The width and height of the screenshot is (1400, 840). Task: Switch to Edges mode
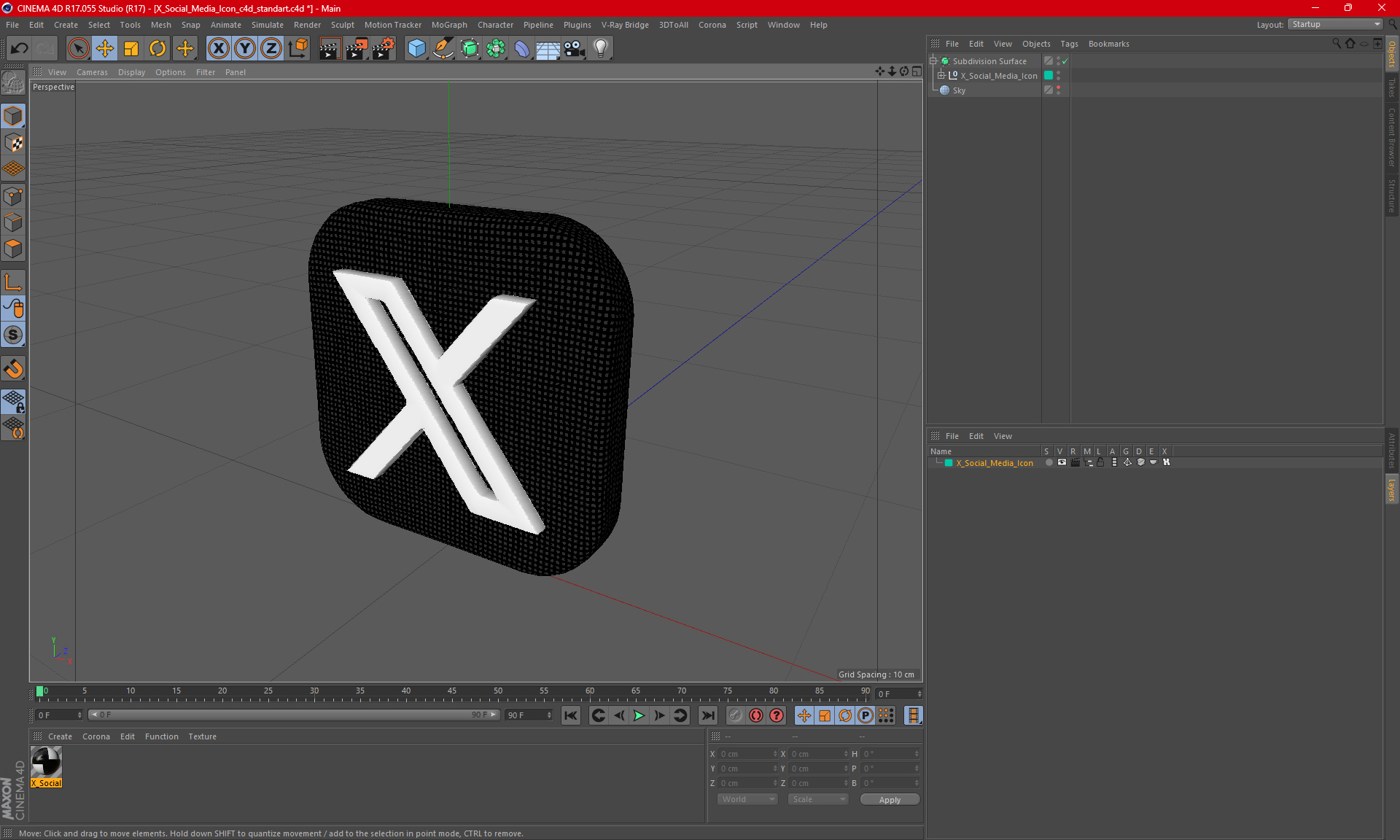pos(13,222)
